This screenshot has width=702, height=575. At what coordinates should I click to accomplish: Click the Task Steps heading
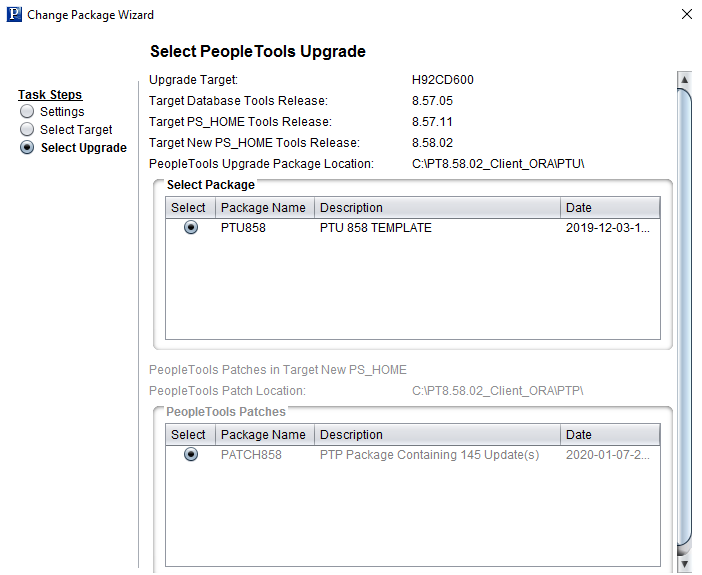(x=50, y=95)
